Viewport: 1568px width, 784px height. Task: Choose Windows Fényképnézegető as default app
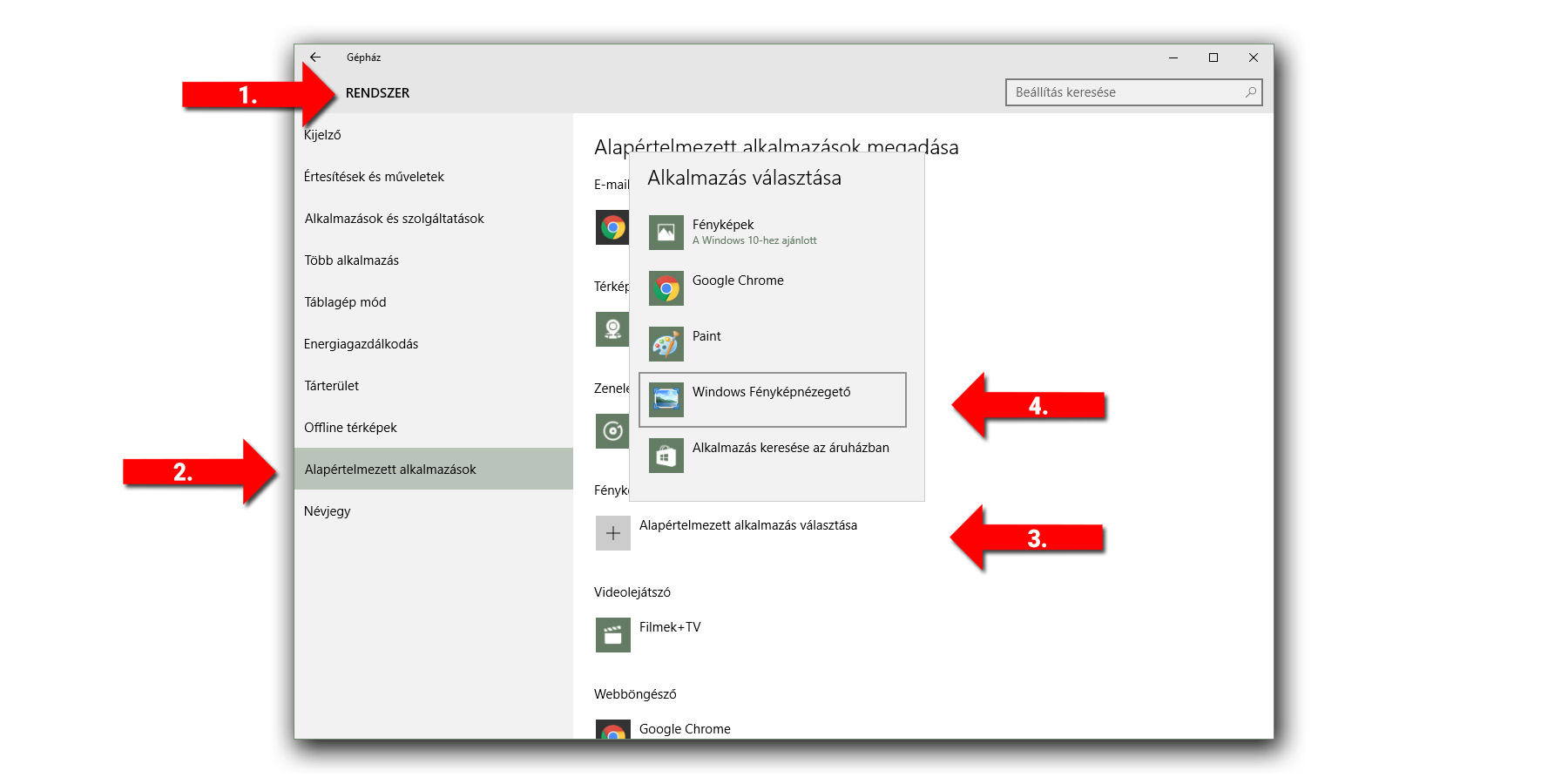[771, 393]
